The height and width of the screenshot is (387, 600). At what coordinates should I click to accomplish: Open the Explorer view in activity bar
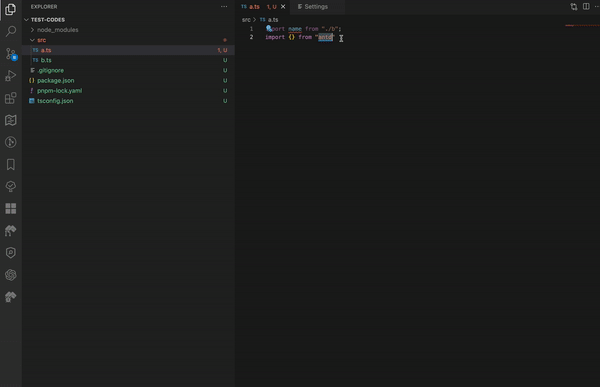point(11,9)
